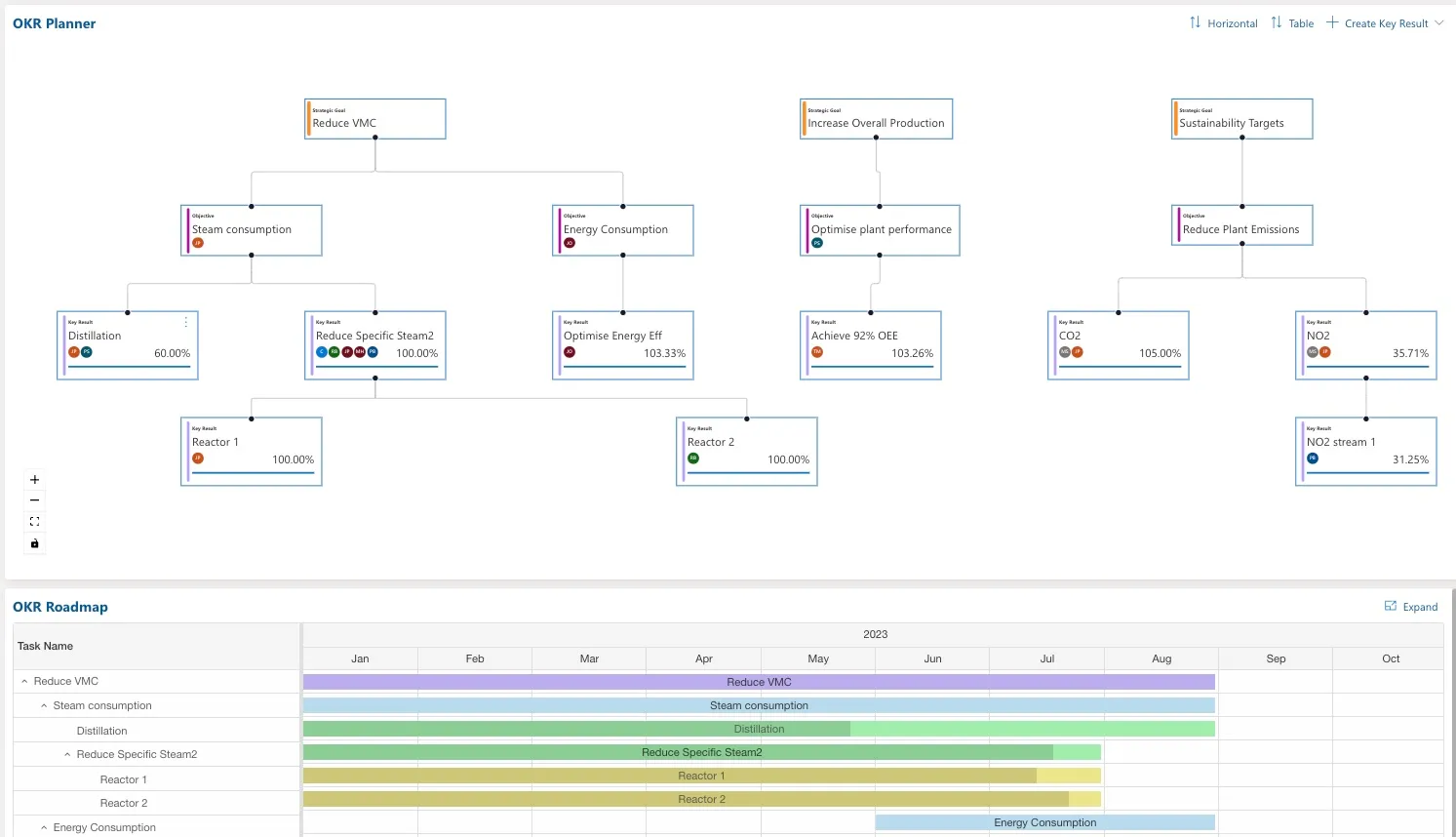The image size is (1456, 837).
Task: Zoom out of the OKR Planner canvas
Action: [35, 500]
